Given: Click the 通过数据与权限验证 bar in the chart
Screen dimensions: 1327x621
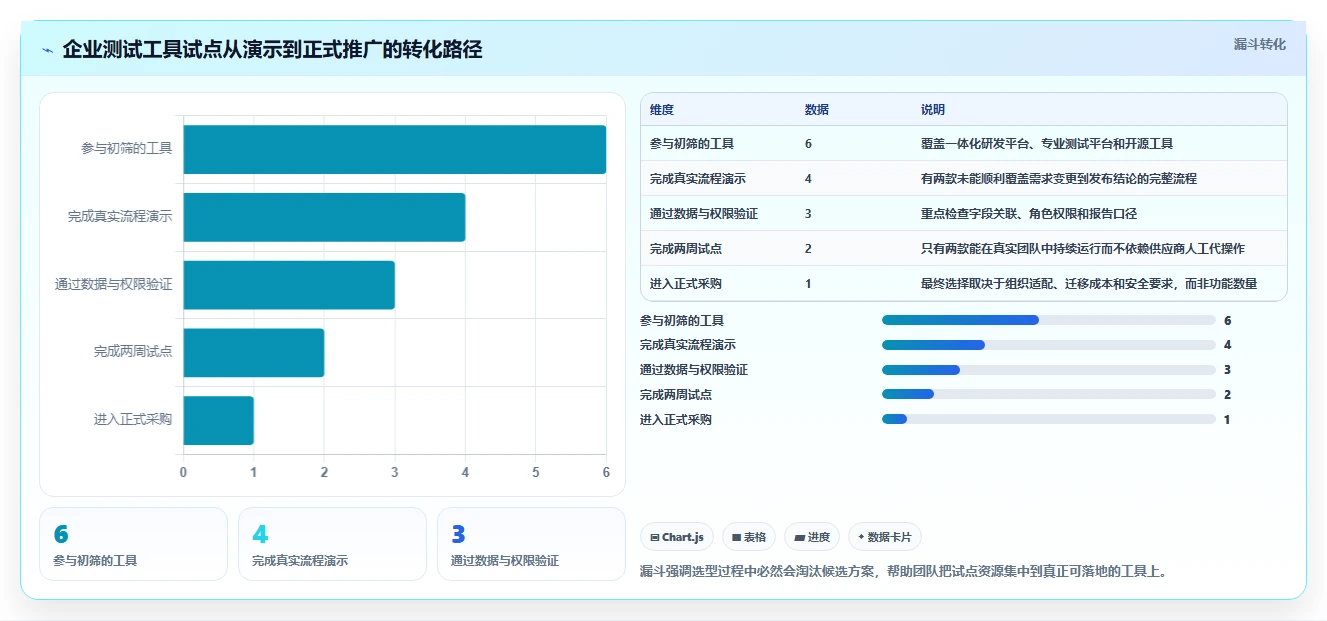Looking at the screenshot, I should click(x=289, y=285).
